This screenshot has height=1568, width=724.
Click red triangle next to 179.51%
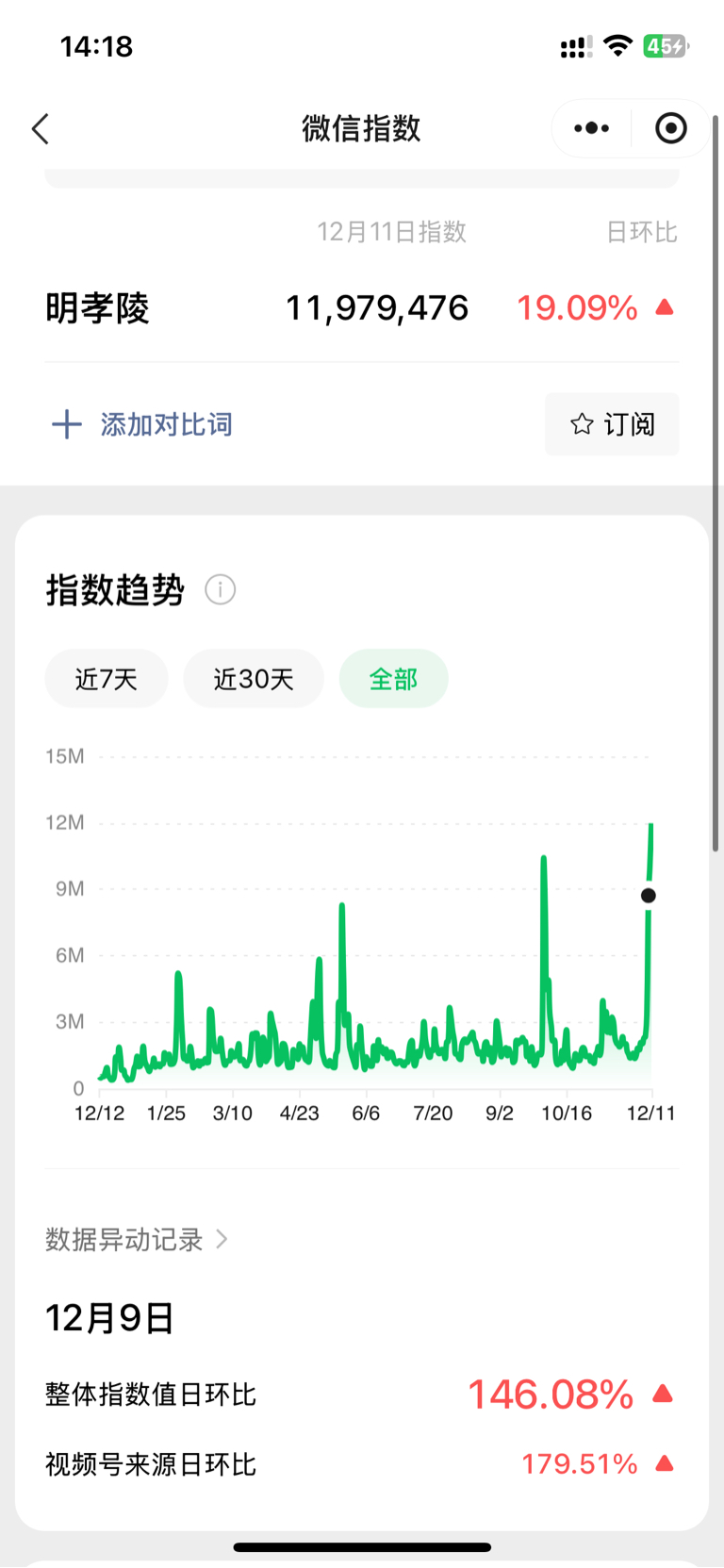pos(665,1463)
